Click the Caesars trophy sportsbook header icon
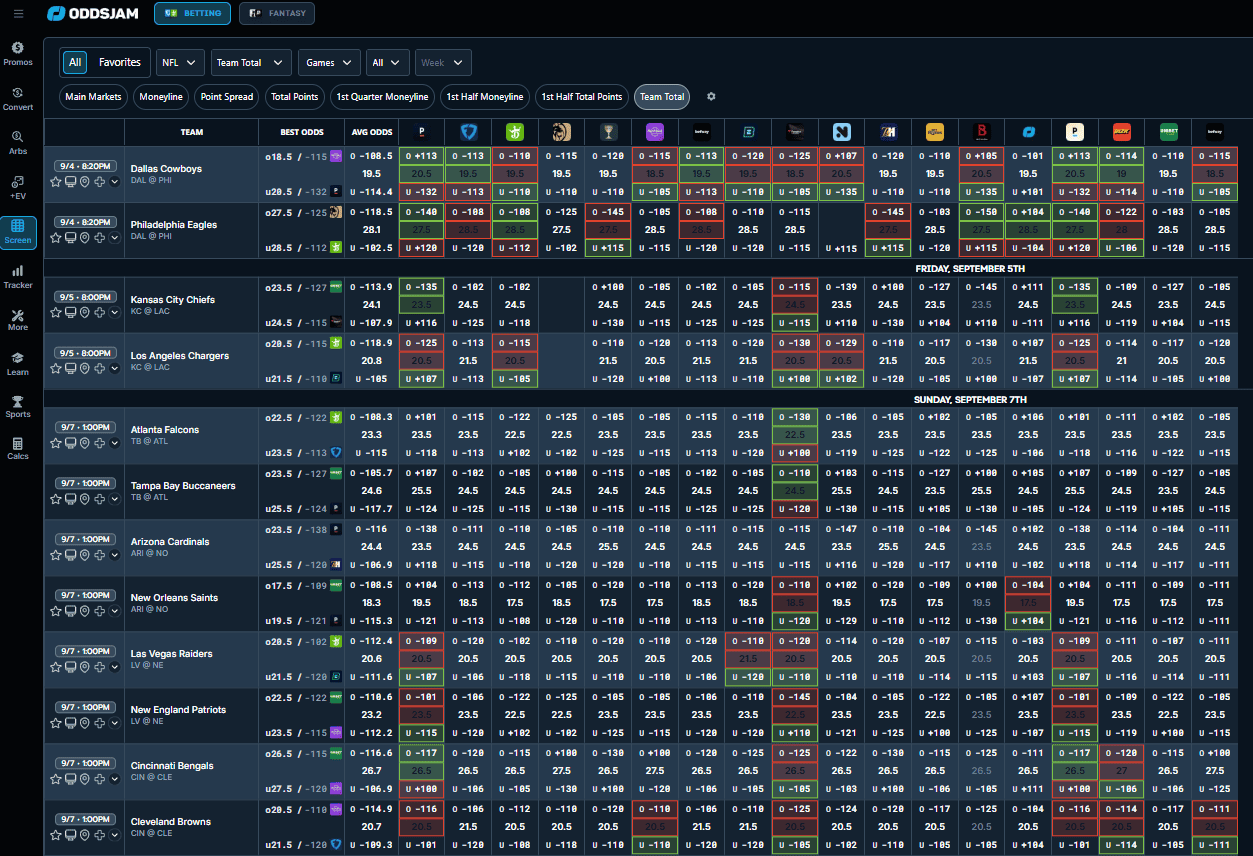Screen dimensions: 1253x856 pos(608,132)
